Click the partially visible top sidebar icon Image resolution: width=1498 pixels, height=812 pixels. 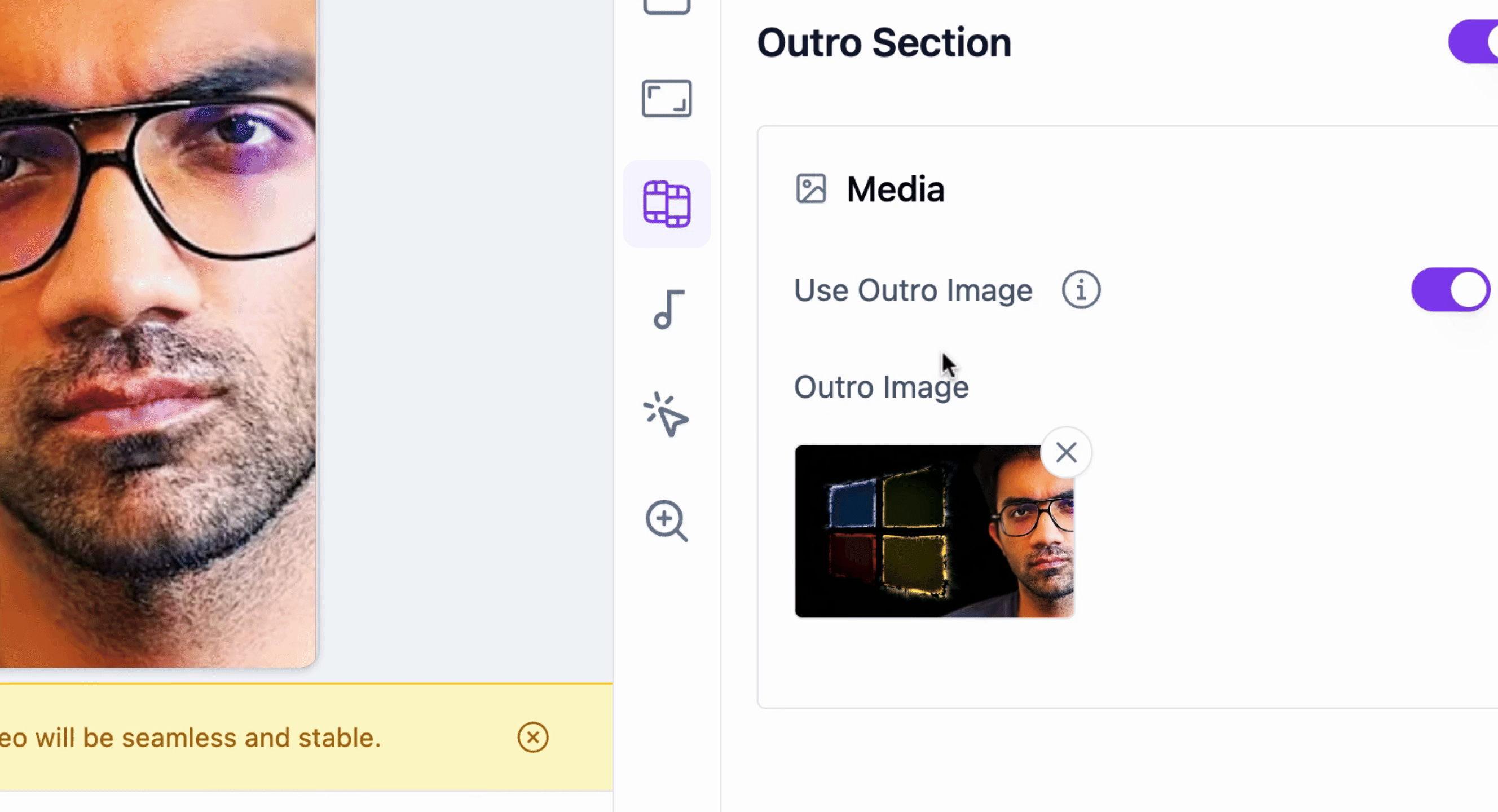[x=667, y=7]
